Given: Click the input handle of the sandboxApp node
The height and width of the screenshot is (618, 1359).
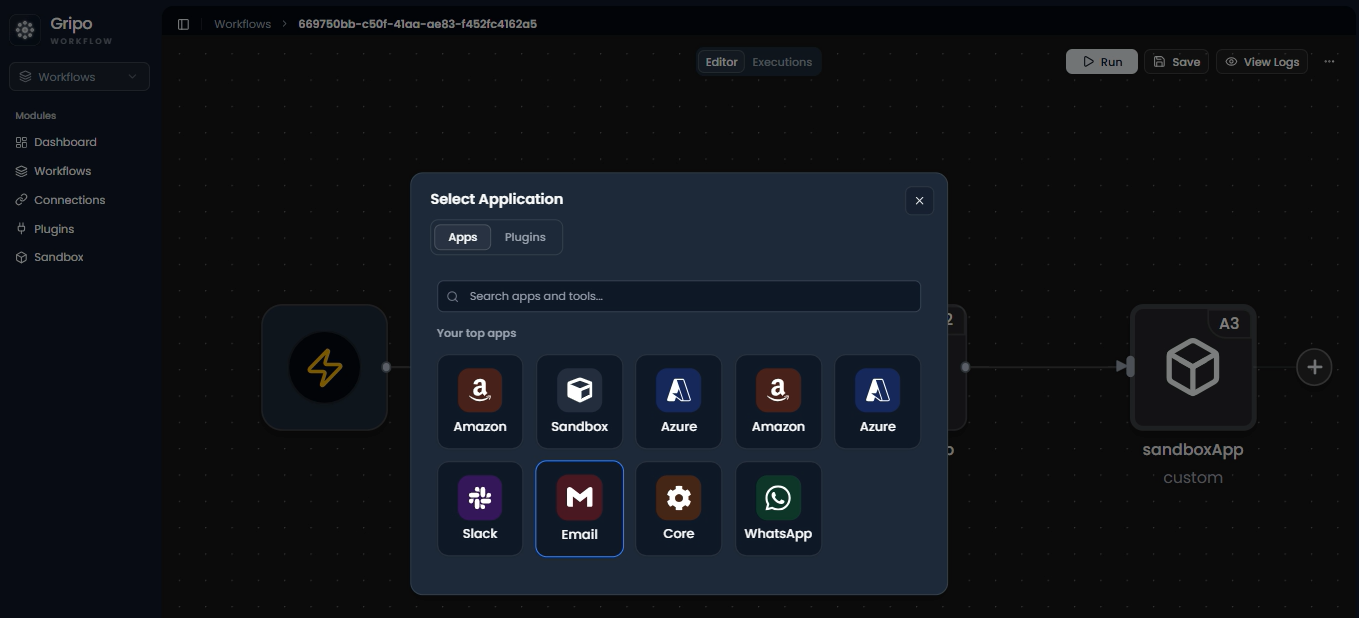Looking at the screenshot, I should (x=1130, y=367).
